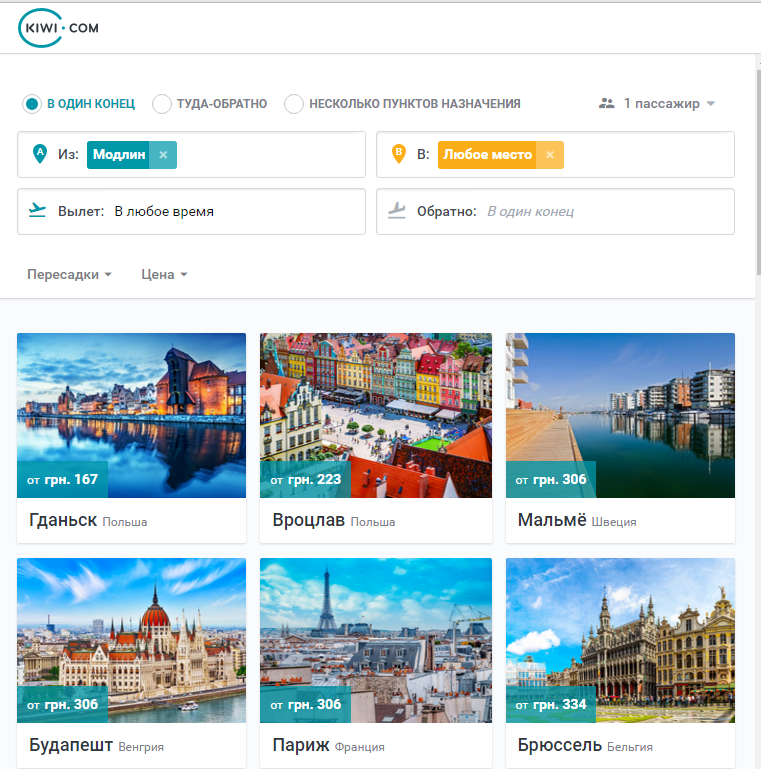Click the Kiwi.com logo

click(x=58, y=28)
